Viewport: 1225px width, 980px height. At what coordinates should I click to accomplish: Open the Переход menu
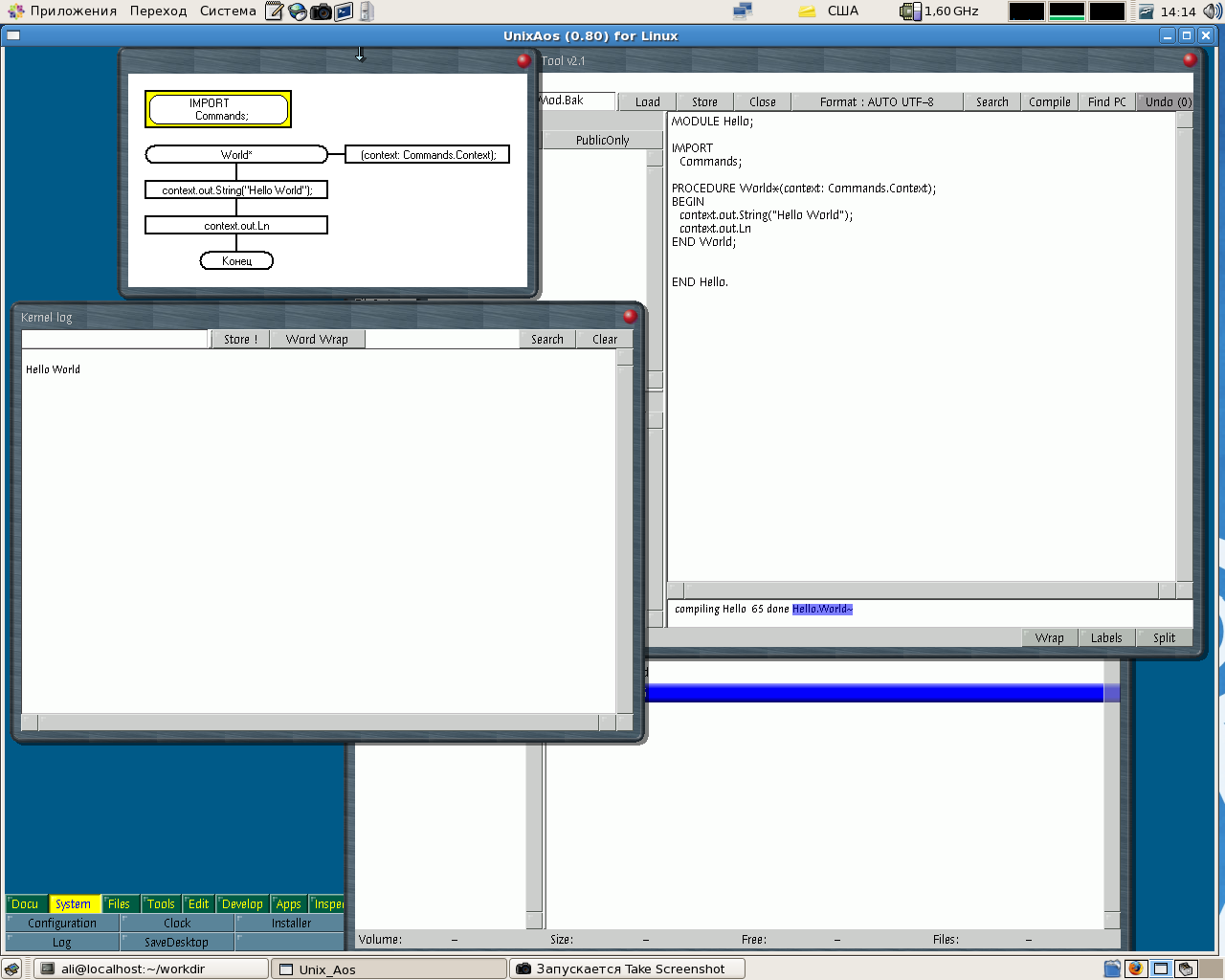[x=158, y=11]
